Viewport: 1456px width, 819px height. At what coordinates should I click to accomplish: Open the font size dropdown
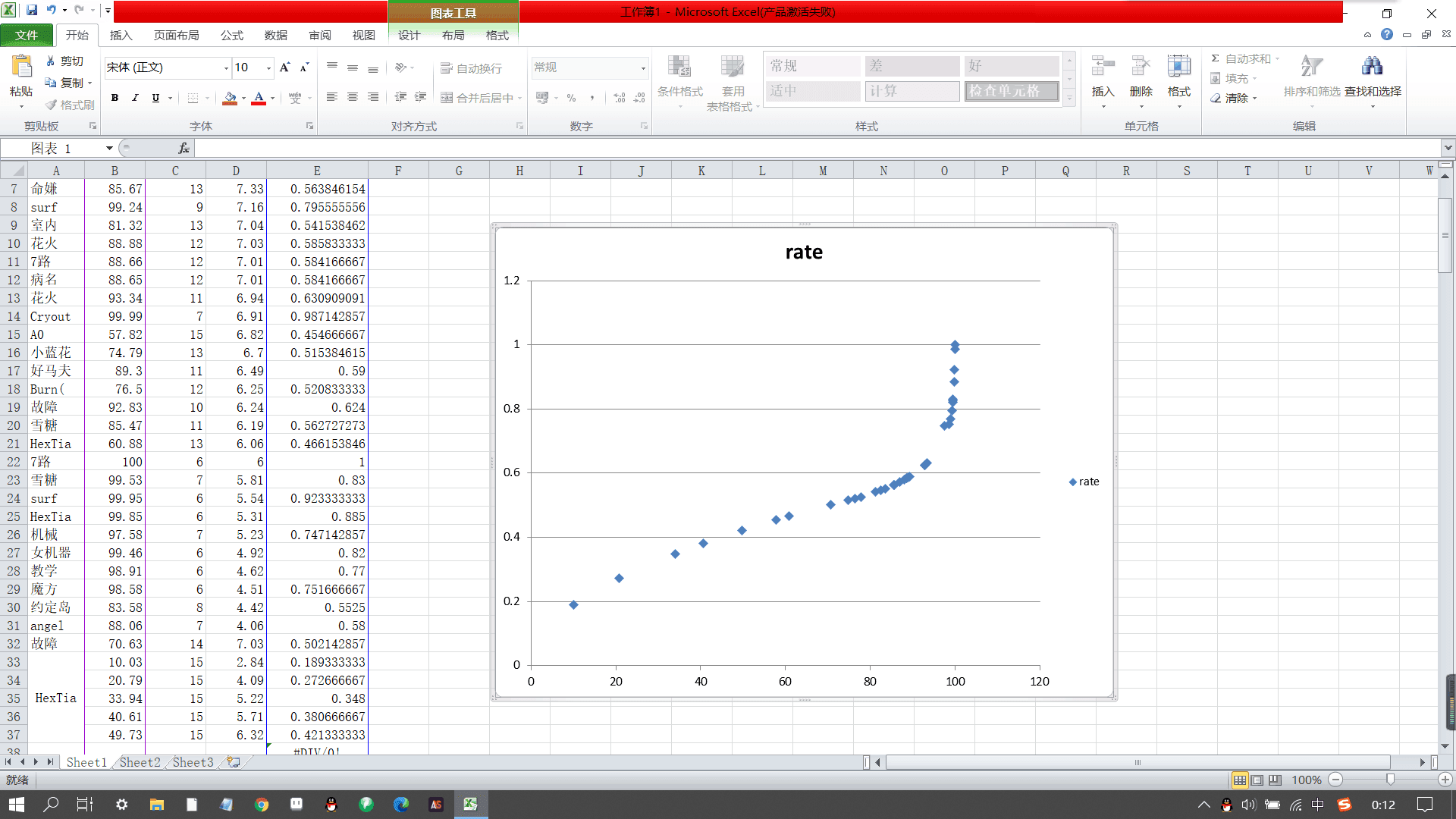coord(268,68)
